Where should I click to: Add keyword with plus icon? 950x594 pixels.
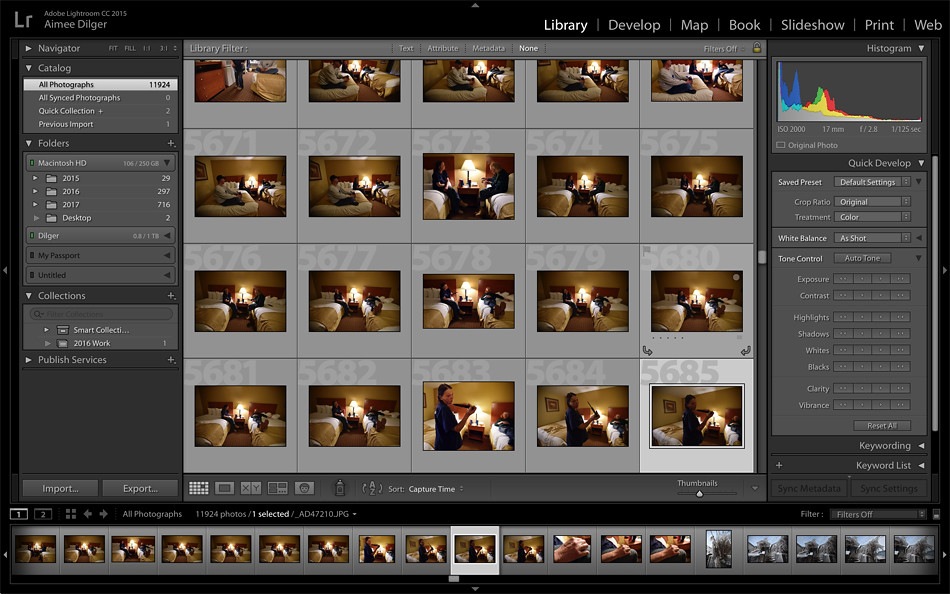[779, 466]
